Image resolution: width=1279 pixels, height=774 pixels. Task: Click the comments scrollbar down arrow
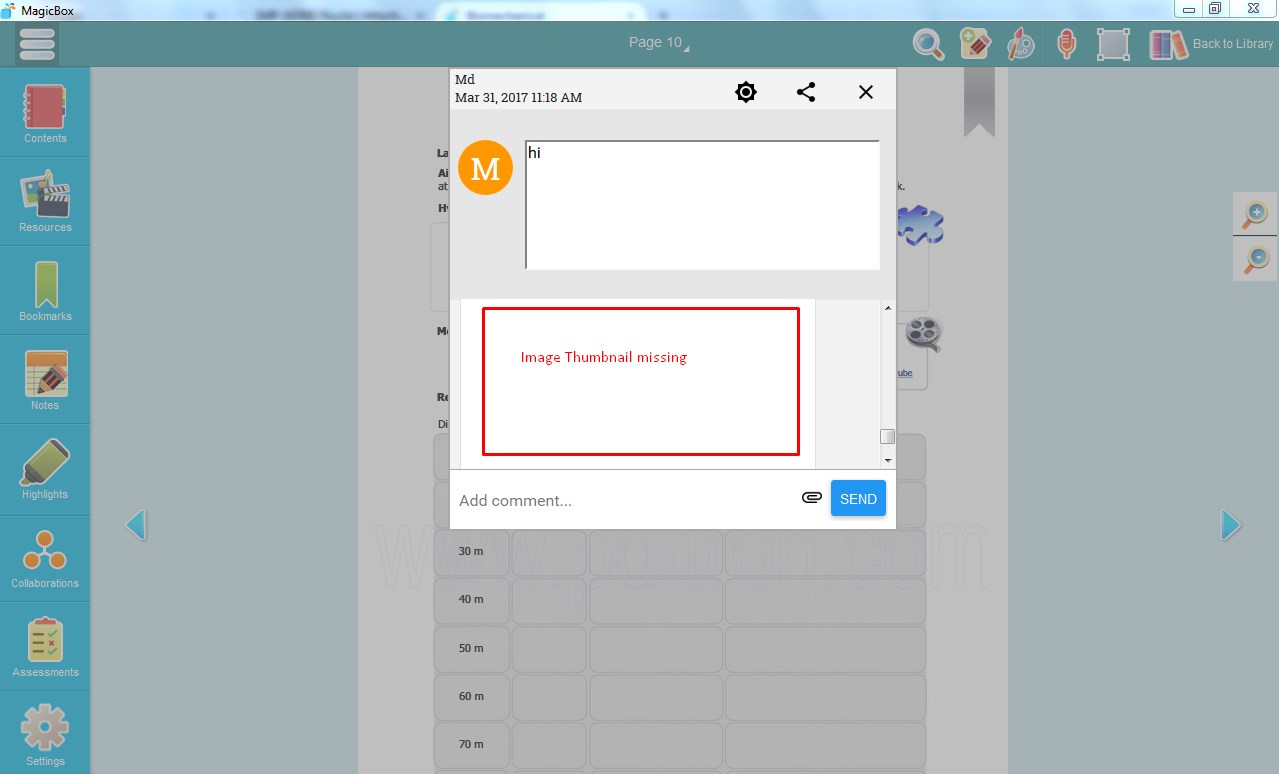[x=888, y=460]
